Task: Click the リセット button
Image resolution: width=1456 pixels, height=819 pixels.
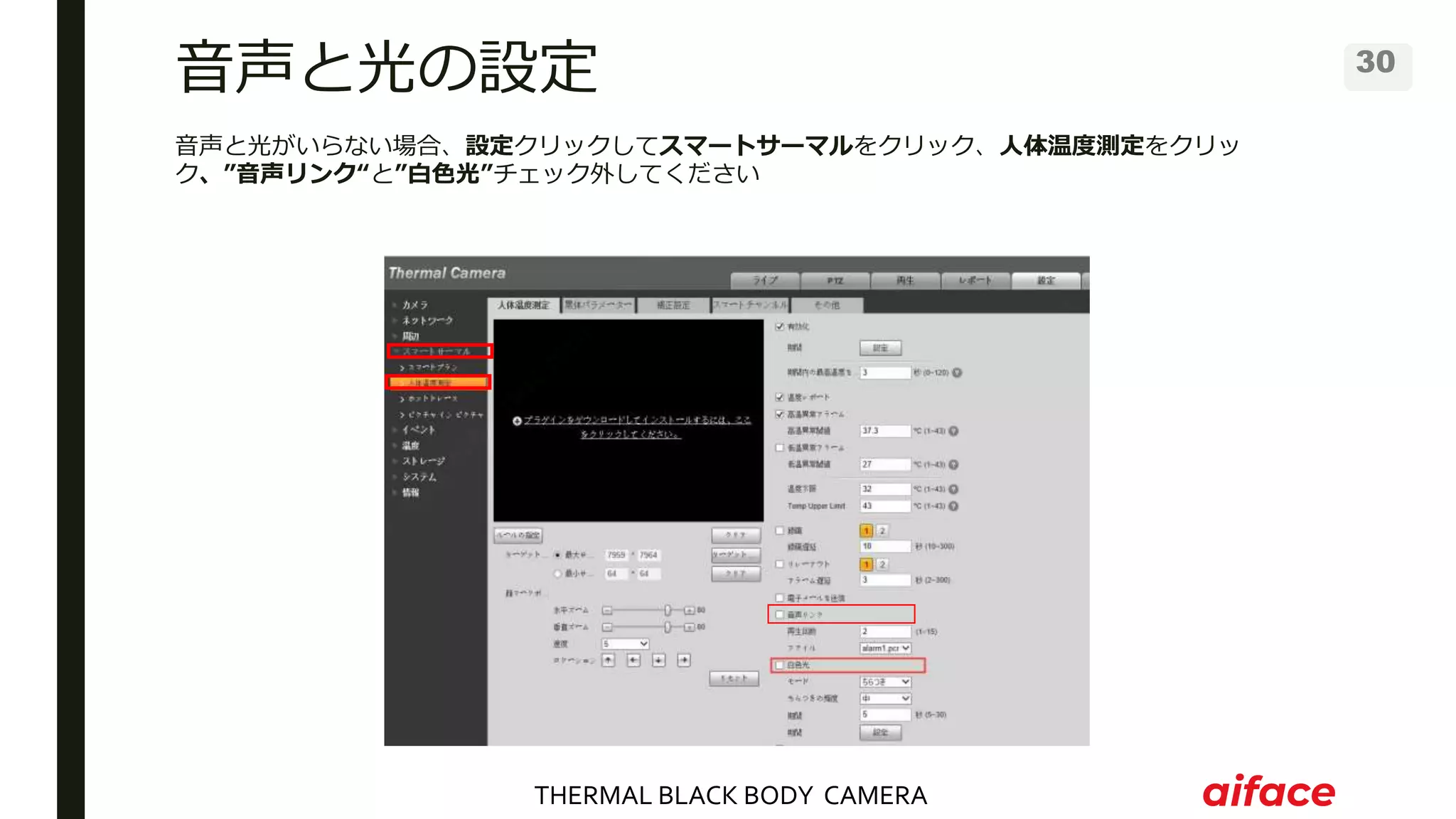Action: point(734,679)
